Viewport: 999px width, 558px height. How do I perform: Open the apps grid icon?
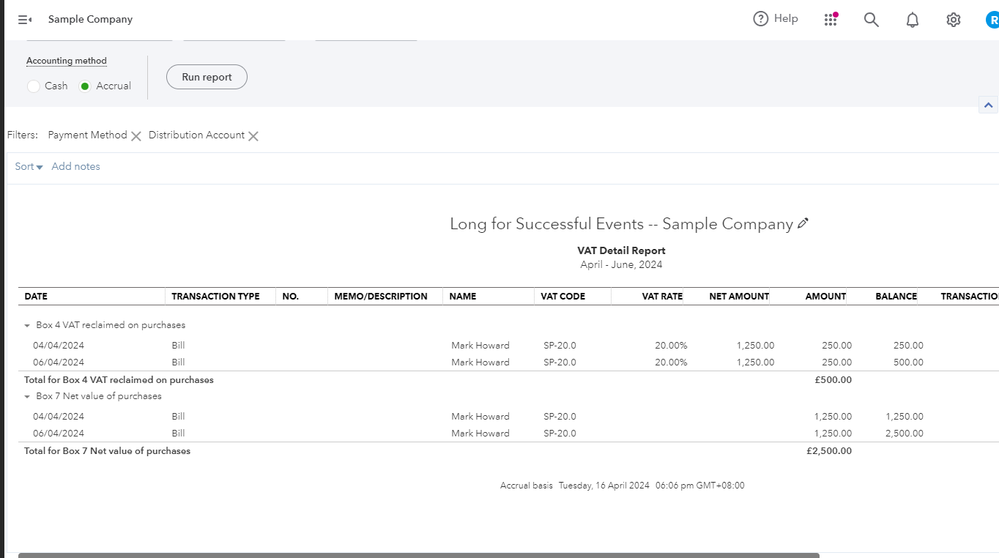pos(831,19)
